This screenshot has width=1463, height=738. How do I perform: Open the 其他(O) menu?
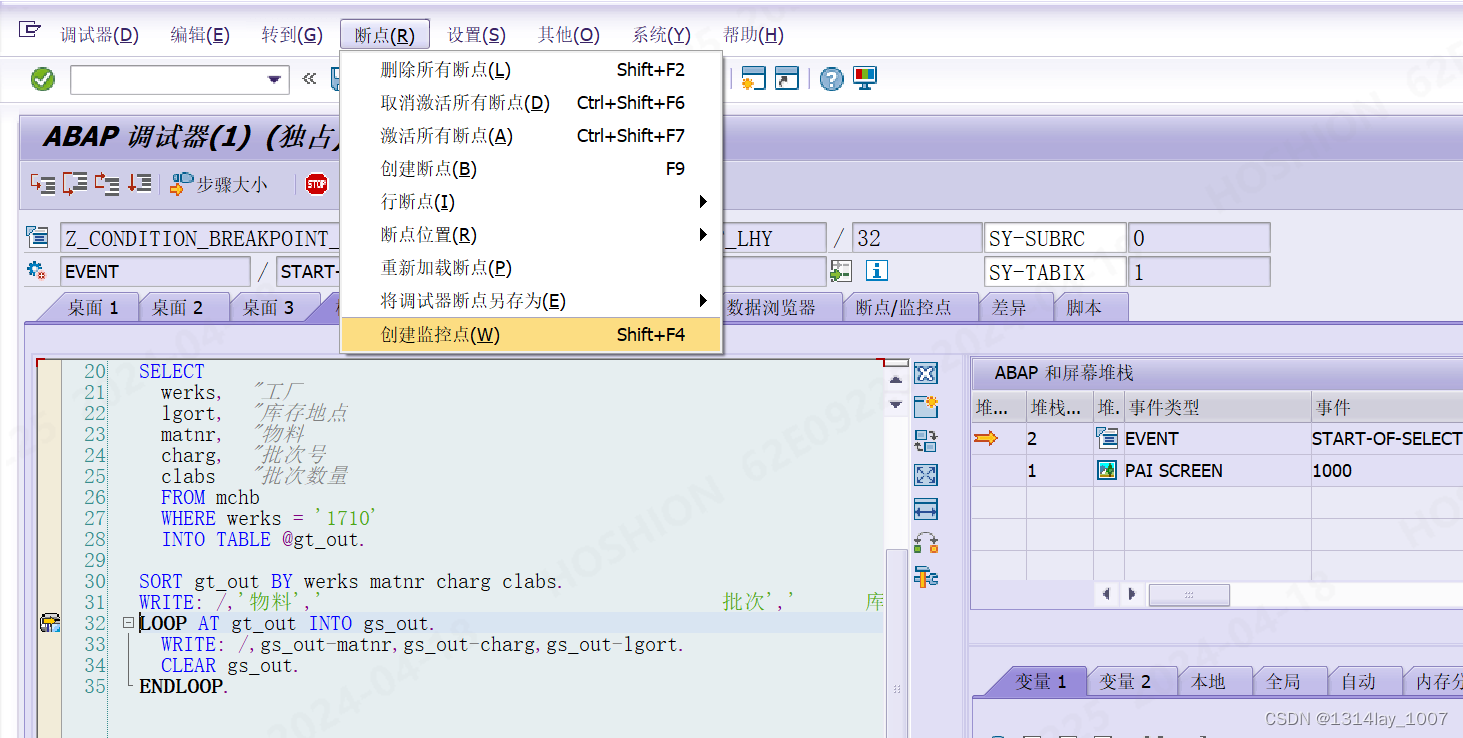coord(569,35)
